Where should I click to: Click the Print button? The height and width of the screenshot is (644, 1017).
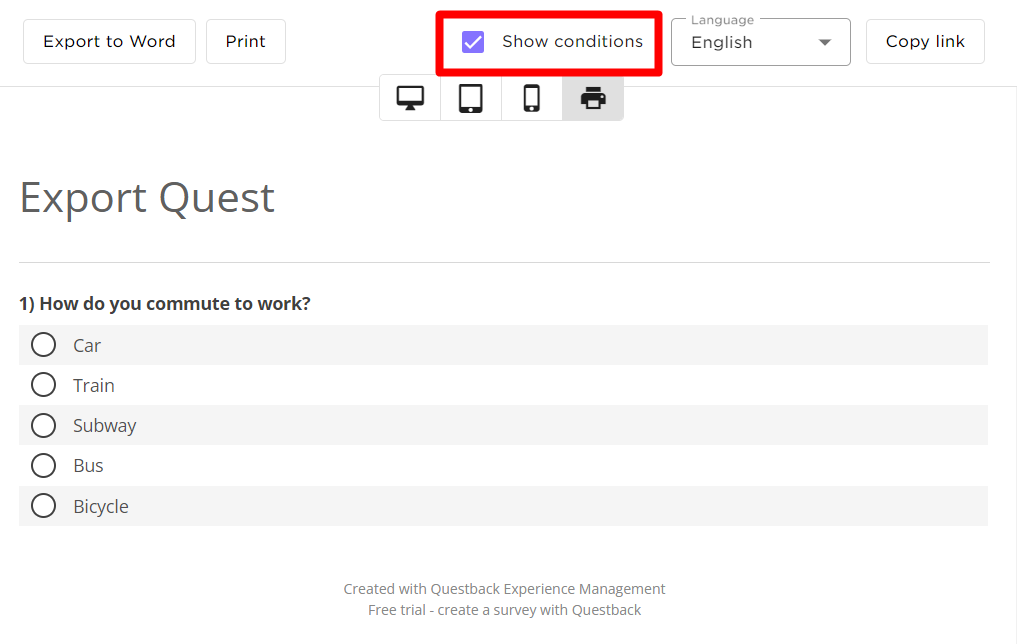pos(246,42)
